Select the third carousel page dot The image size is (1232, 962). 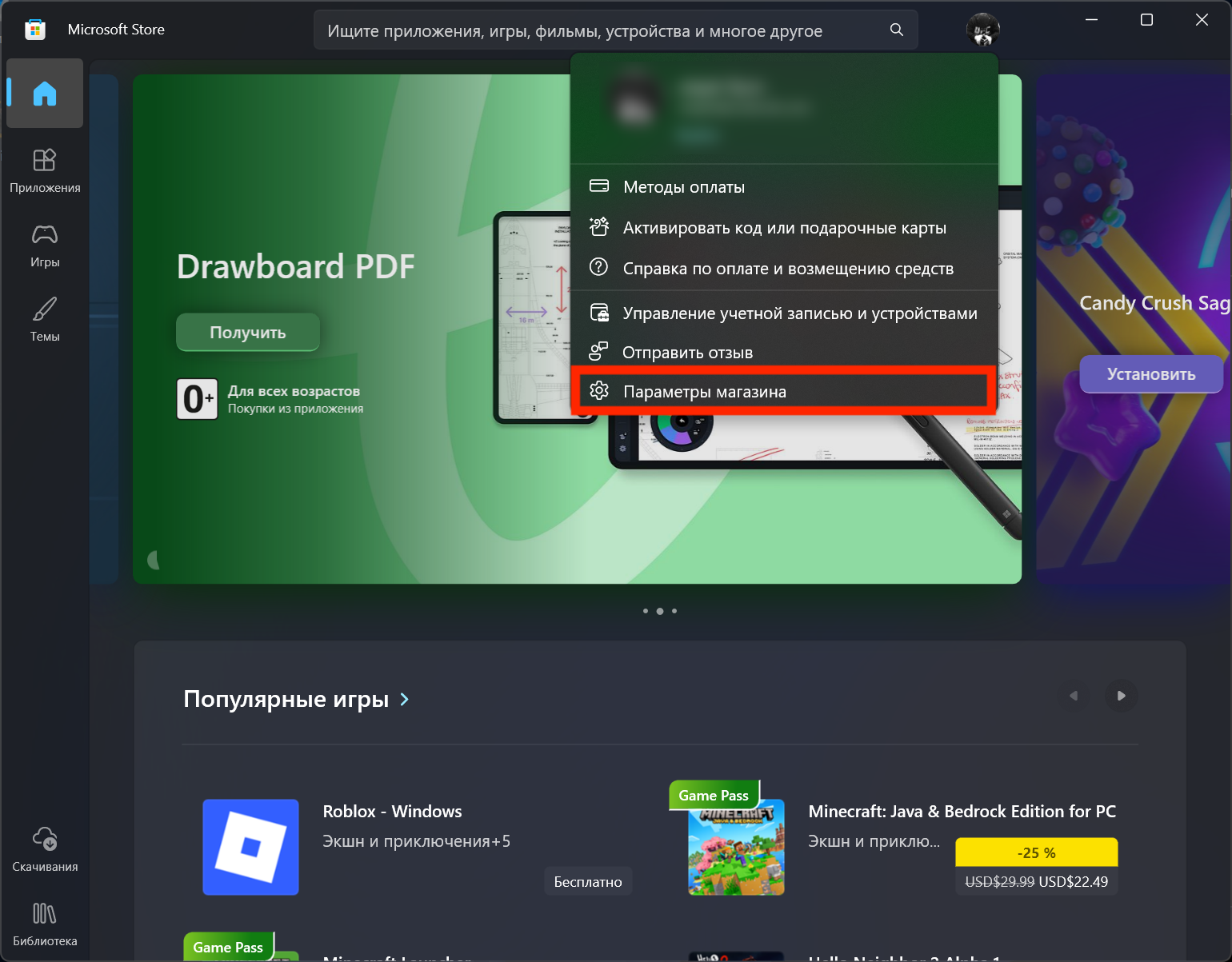pos(674,611)
